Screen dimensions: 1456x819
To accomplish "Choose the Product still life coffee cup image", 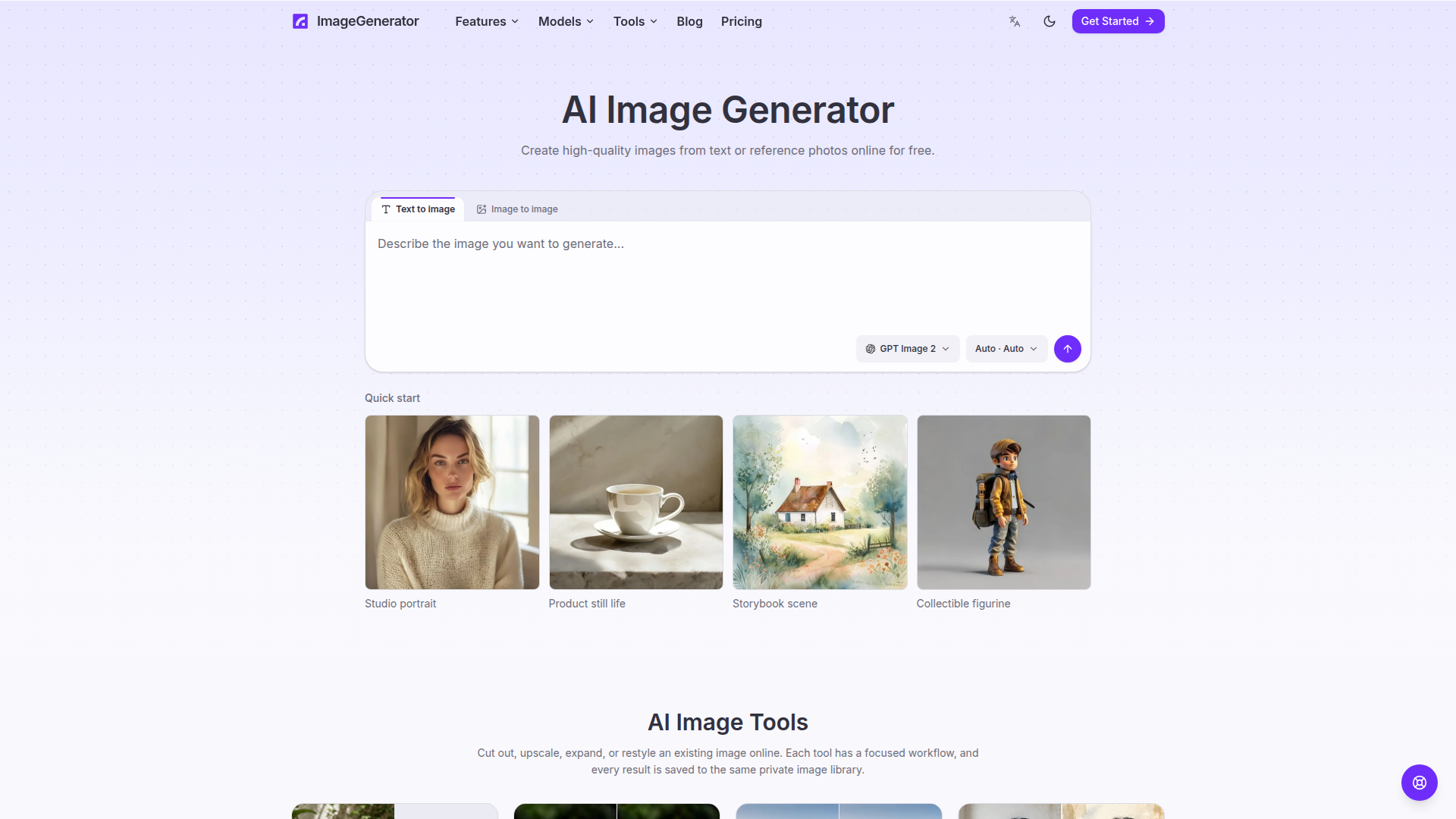I will [x=635, y=502].
